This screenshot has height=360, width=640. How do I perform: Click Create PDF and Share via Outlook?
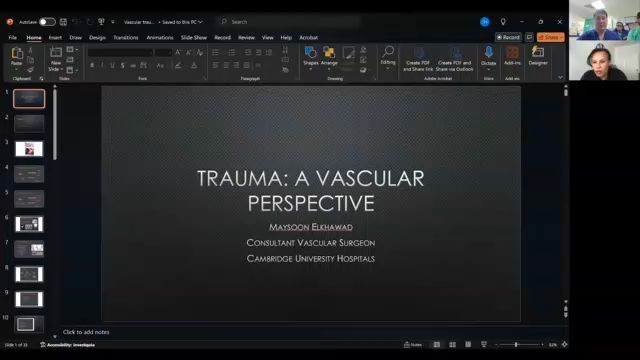tap(455, 59)
